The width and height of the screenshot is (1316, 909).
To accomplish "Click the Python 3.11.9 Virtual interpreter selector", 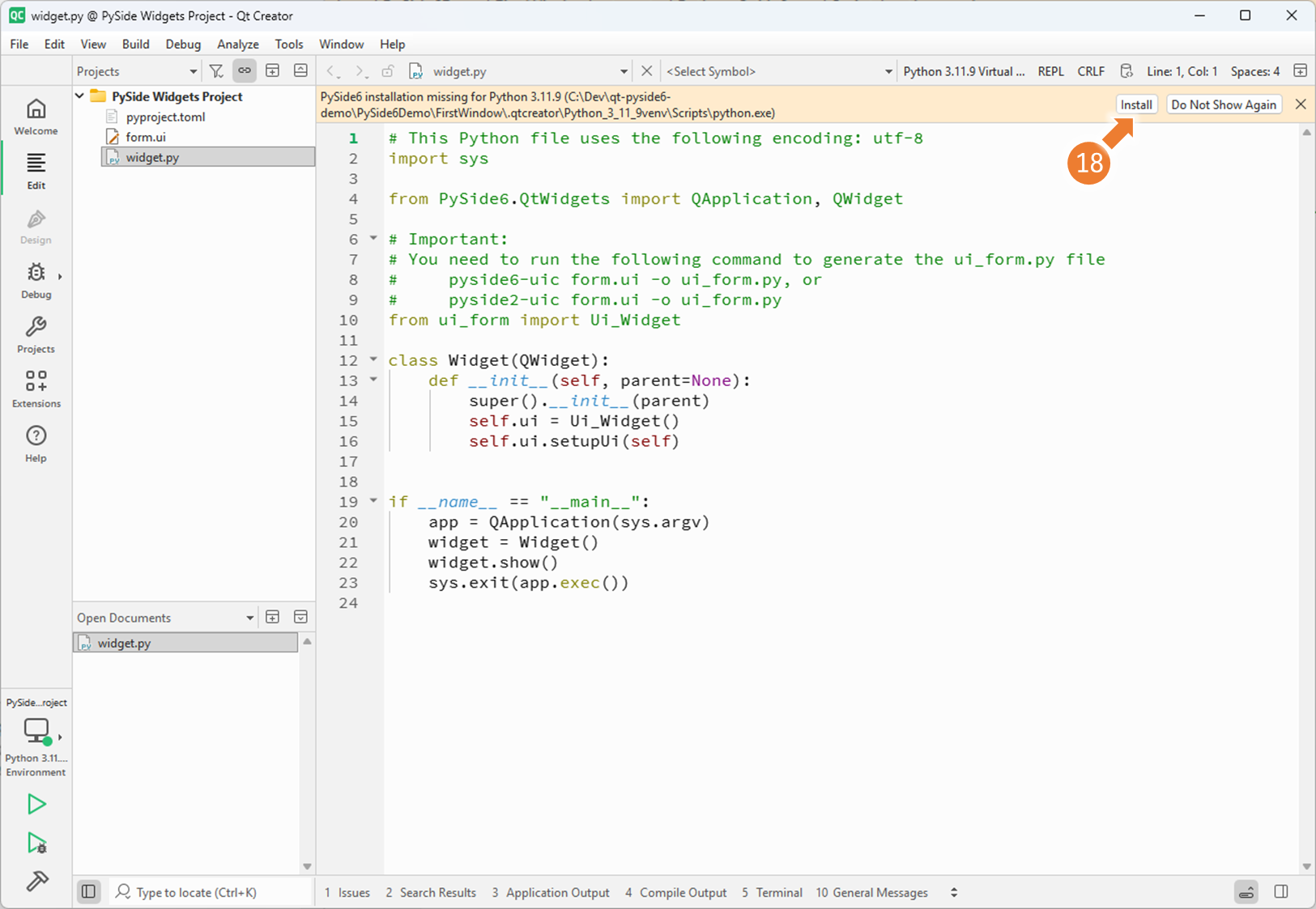I will pos(964,71).
